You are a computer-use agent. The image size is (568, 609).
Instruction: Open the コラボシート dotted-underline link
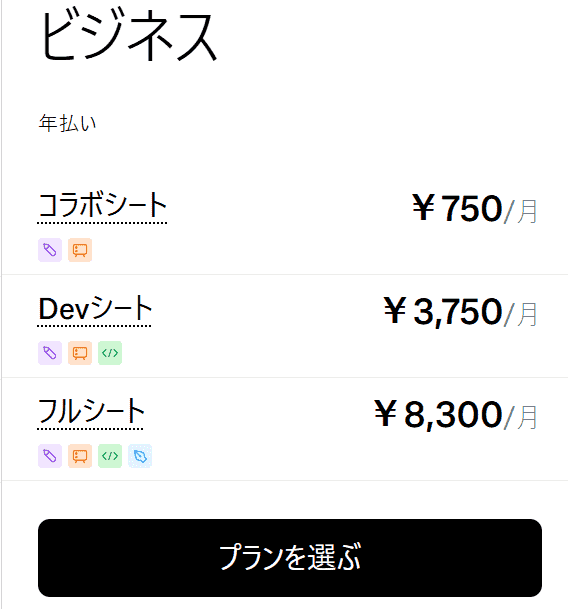(102, 207)
